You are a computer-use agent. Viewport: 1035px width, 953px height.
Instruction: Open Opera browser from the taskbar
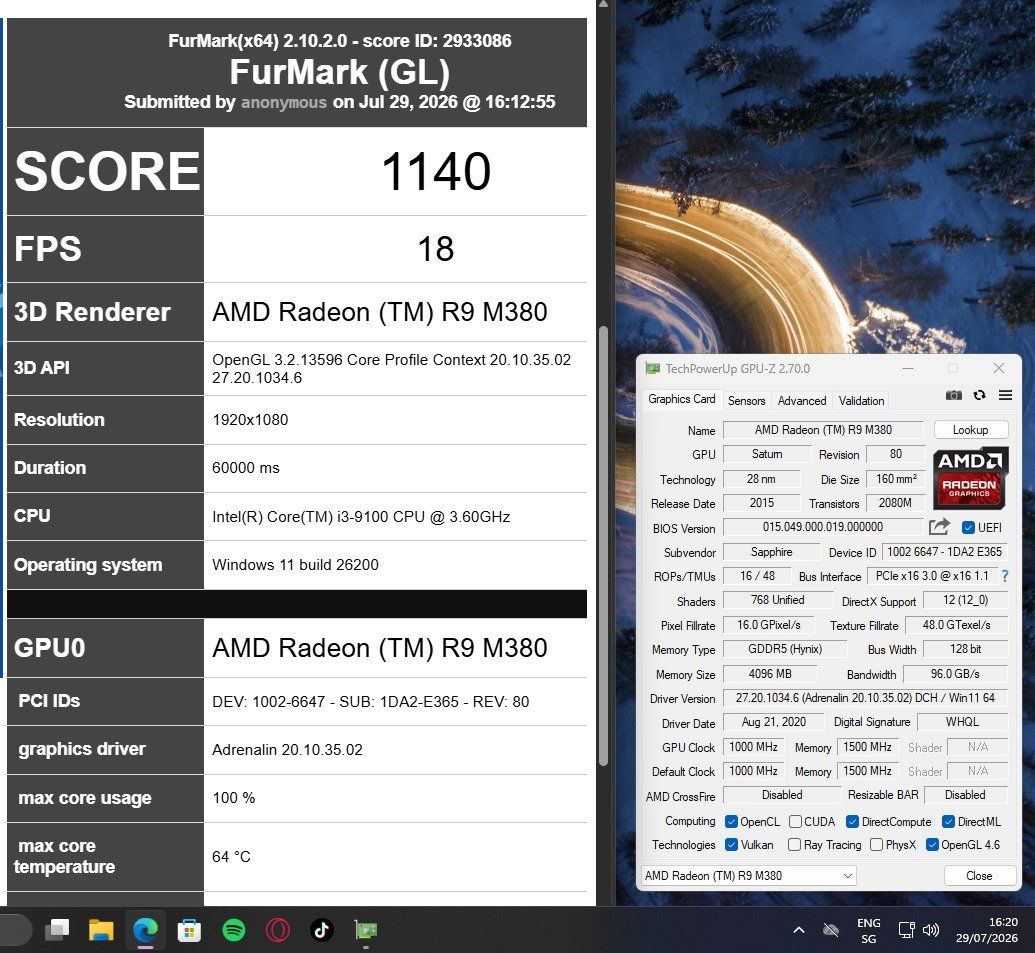[x=278, y=930]
